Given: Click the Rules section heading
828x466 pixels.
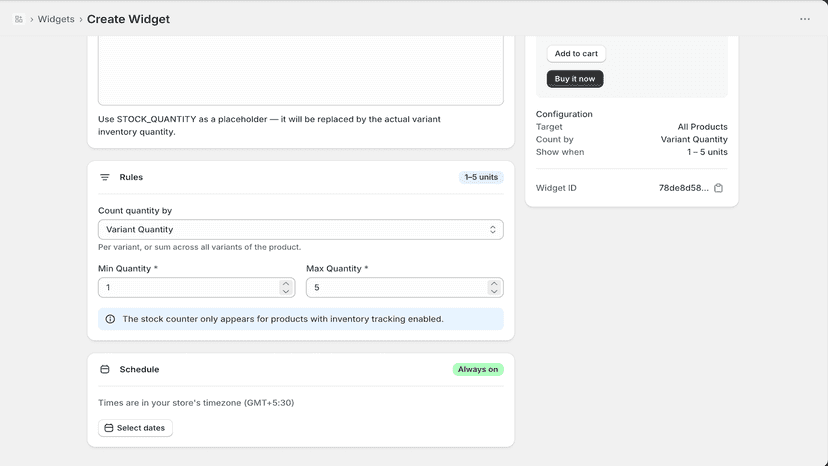Looking at the screenshot, I should coord(131,177).
